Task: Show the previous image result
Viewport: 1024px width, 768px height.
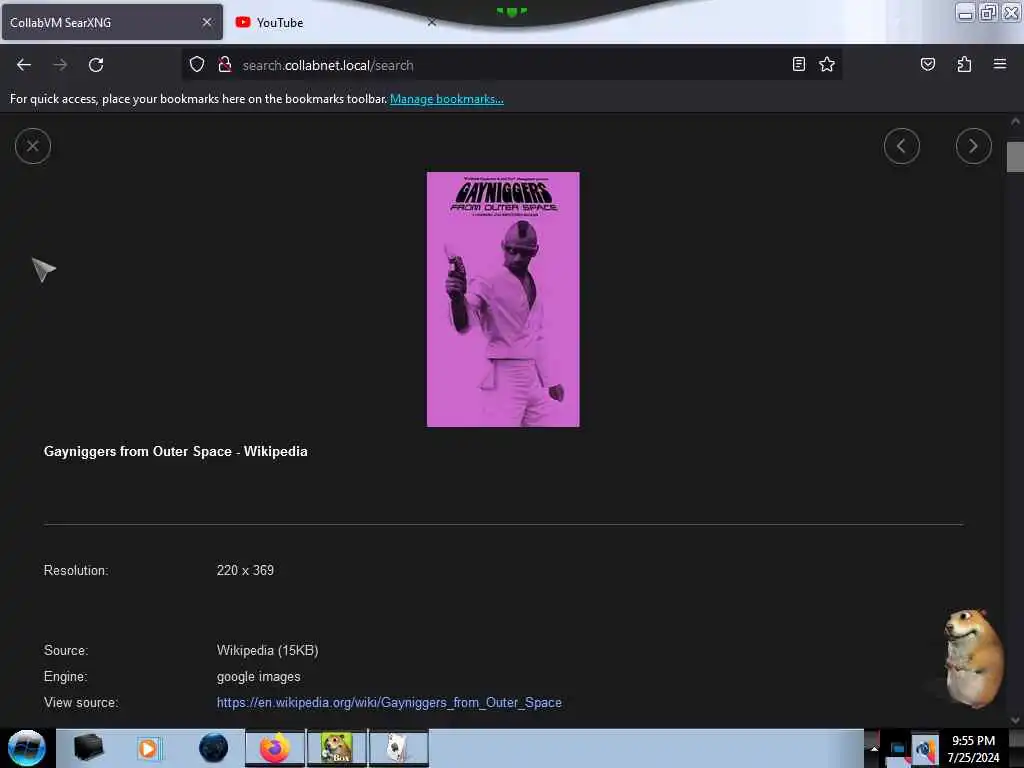Action: click(x=901, y=146)
